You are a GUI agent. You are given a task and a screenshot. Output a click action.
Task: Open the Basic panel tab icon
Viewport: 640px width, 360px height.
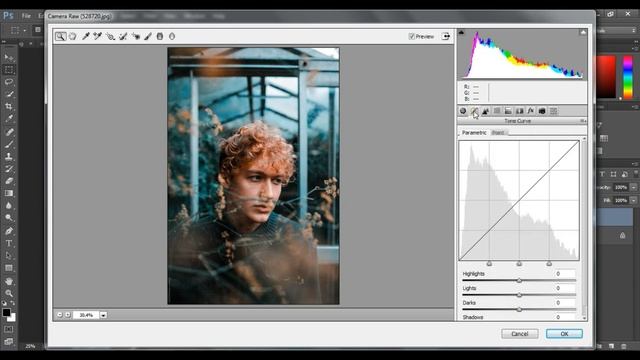463,111
